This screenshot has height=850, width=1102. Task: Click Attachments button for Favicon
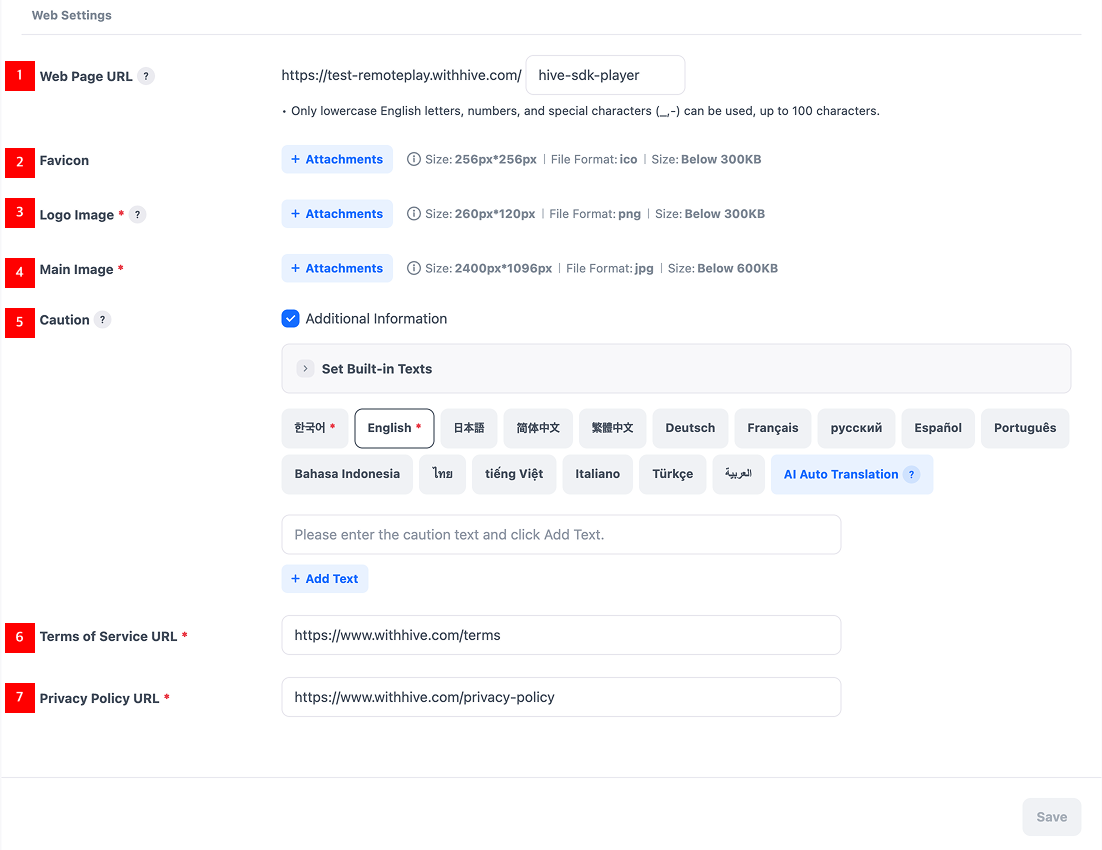pos(337,160)
